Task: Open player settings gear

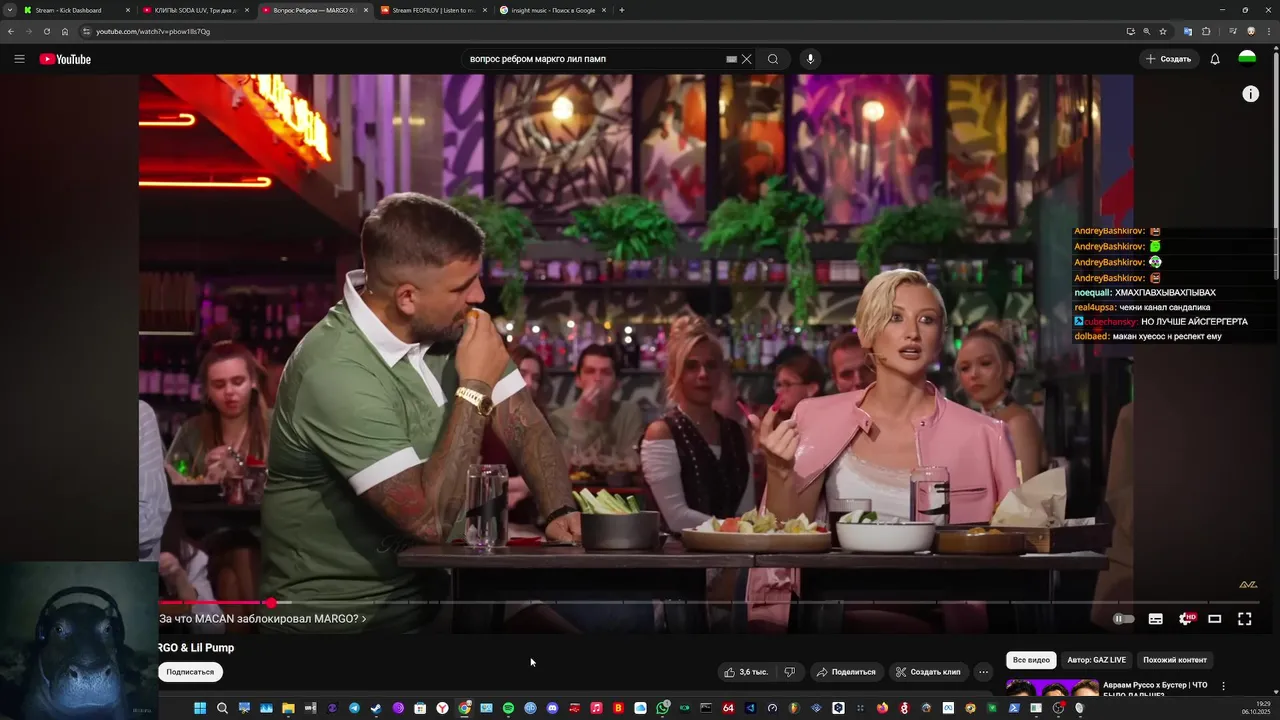Action: pos(1185,619)
